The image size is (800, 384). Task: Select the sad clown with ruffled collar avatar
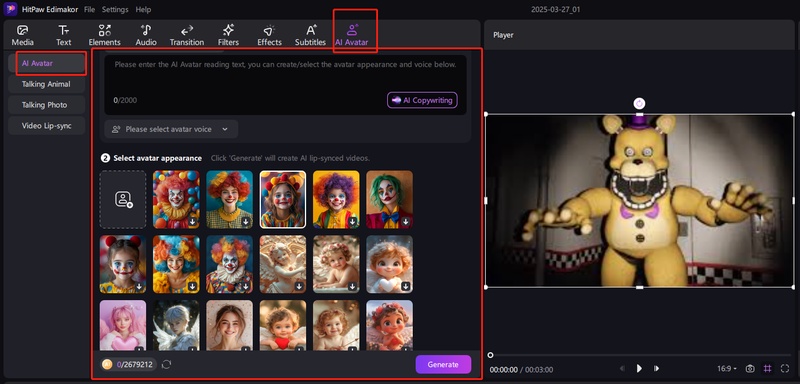click(230, 264)
